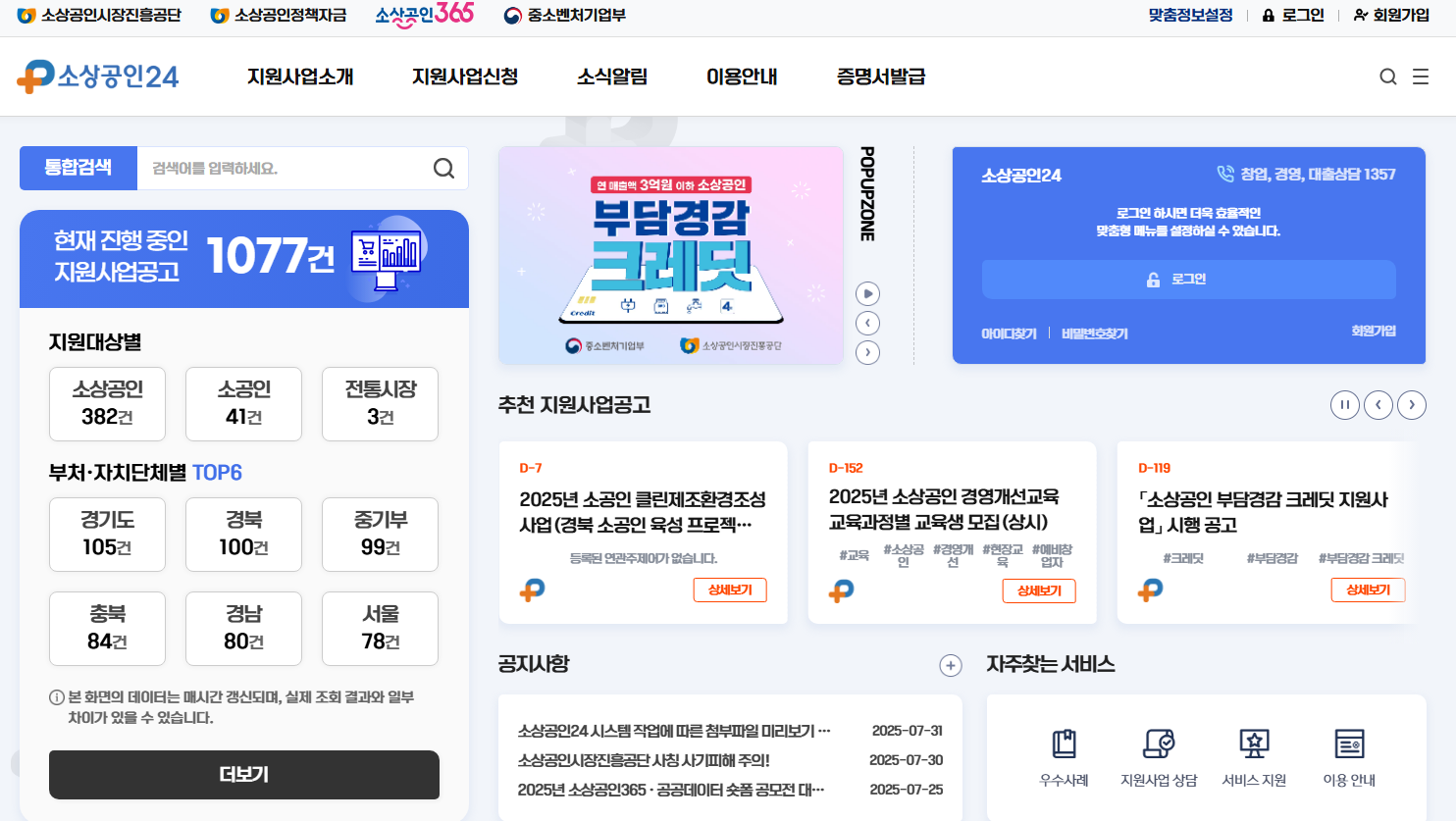Open the 지원사업신청 menu
Image resolution: width=1456 pixels, height=821 pixels.
pyautogui.click(x=465, y=77)
